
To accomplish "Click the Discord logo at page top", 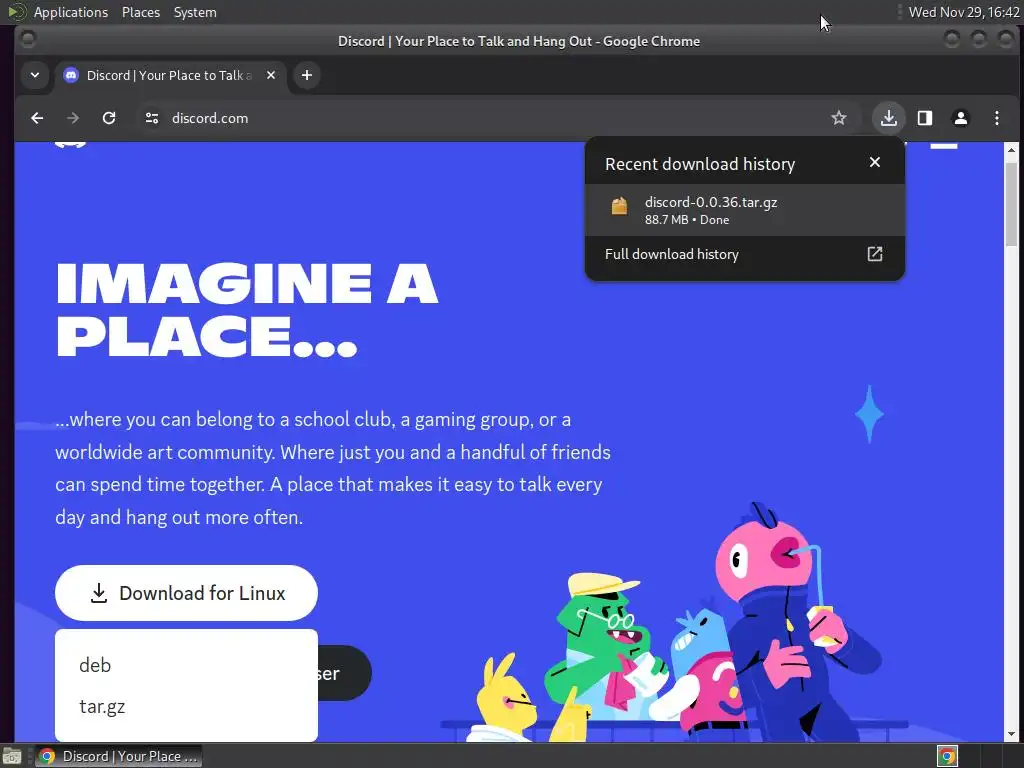I will (x=71, y=145).
